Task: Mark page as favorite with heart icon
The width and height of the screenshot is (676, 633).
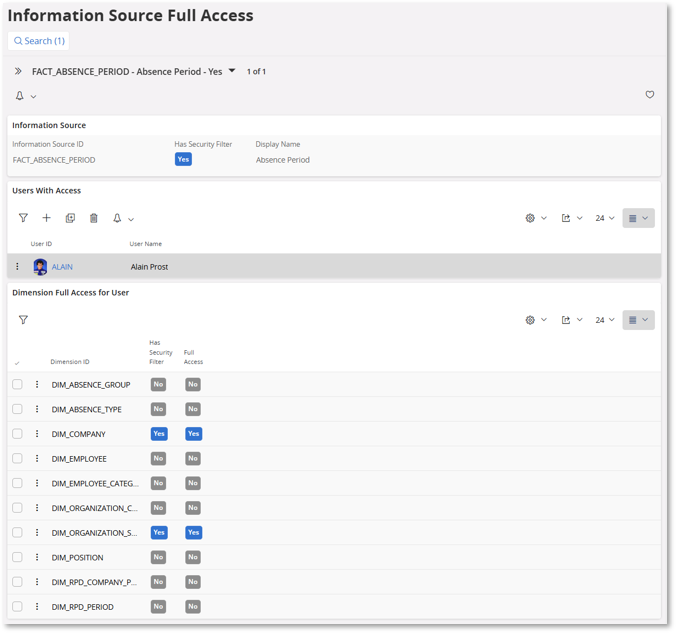Action: tap(650, 94)
